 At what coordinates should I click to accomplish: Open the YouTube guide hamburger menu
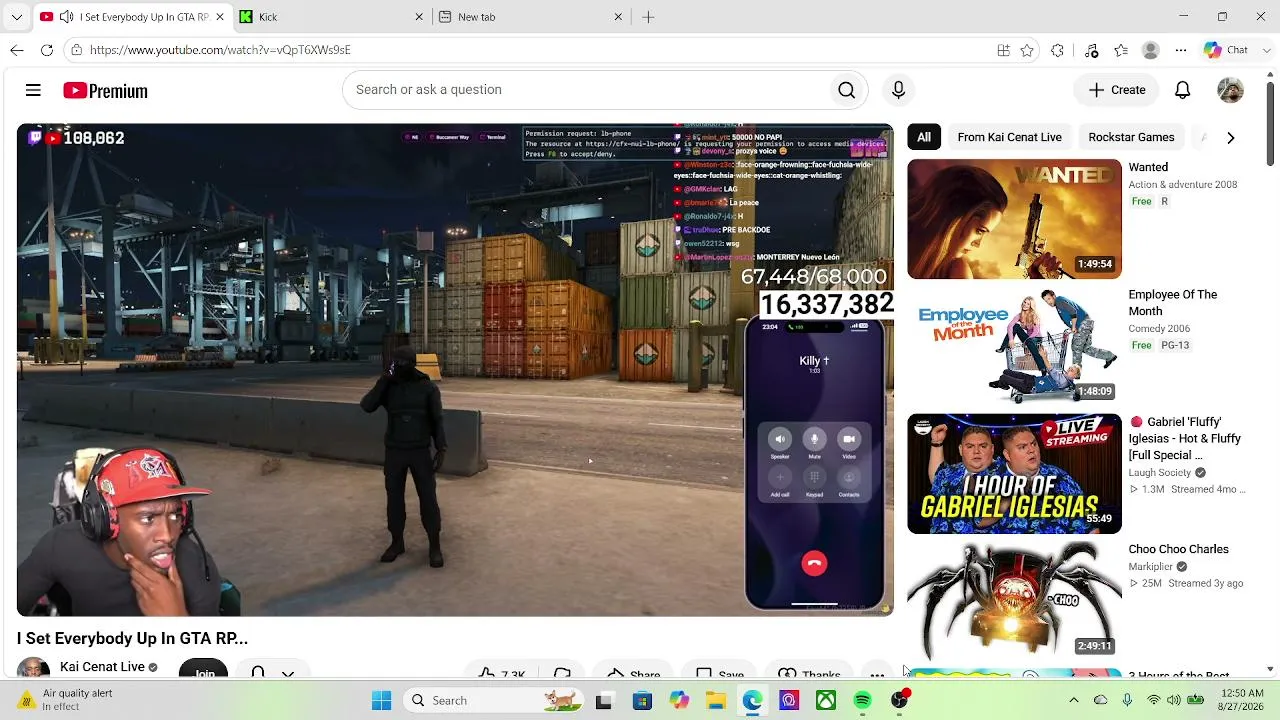coord(33,90)
